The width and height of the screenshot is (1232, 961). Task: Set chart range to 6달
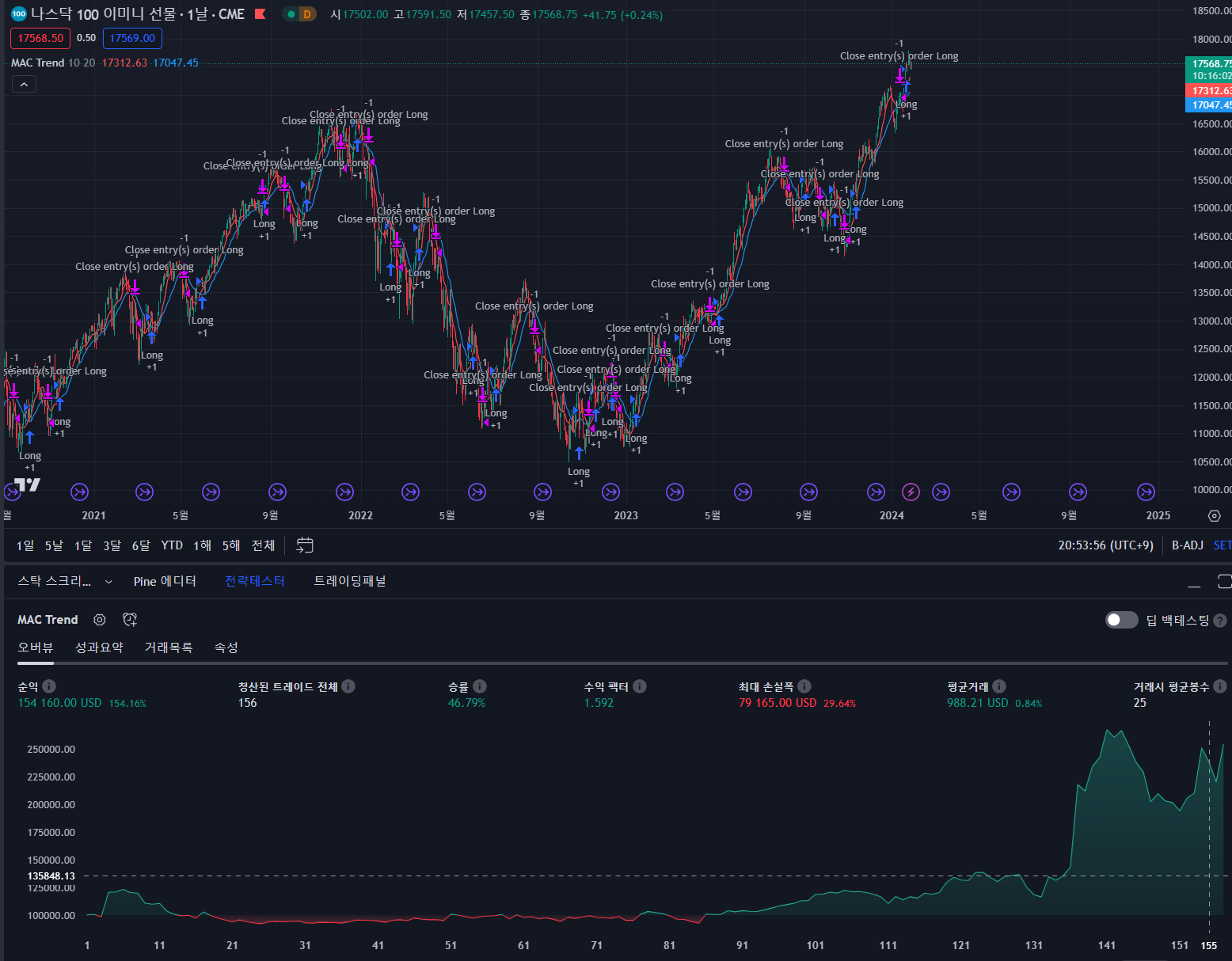click(x=141, y=545)
